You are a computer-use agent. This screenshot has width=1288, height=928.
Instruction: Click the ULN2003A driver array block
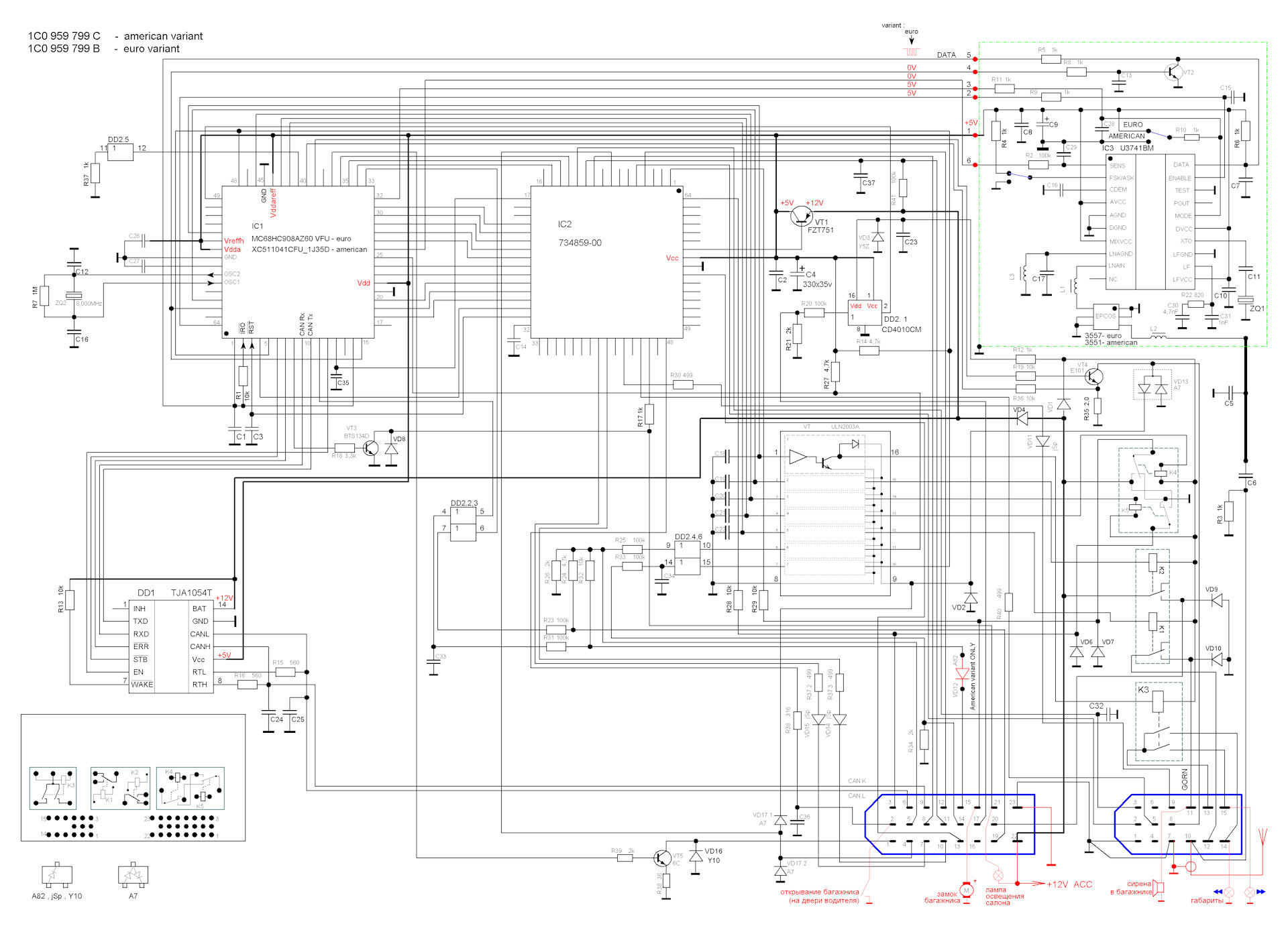click(835, 513)
